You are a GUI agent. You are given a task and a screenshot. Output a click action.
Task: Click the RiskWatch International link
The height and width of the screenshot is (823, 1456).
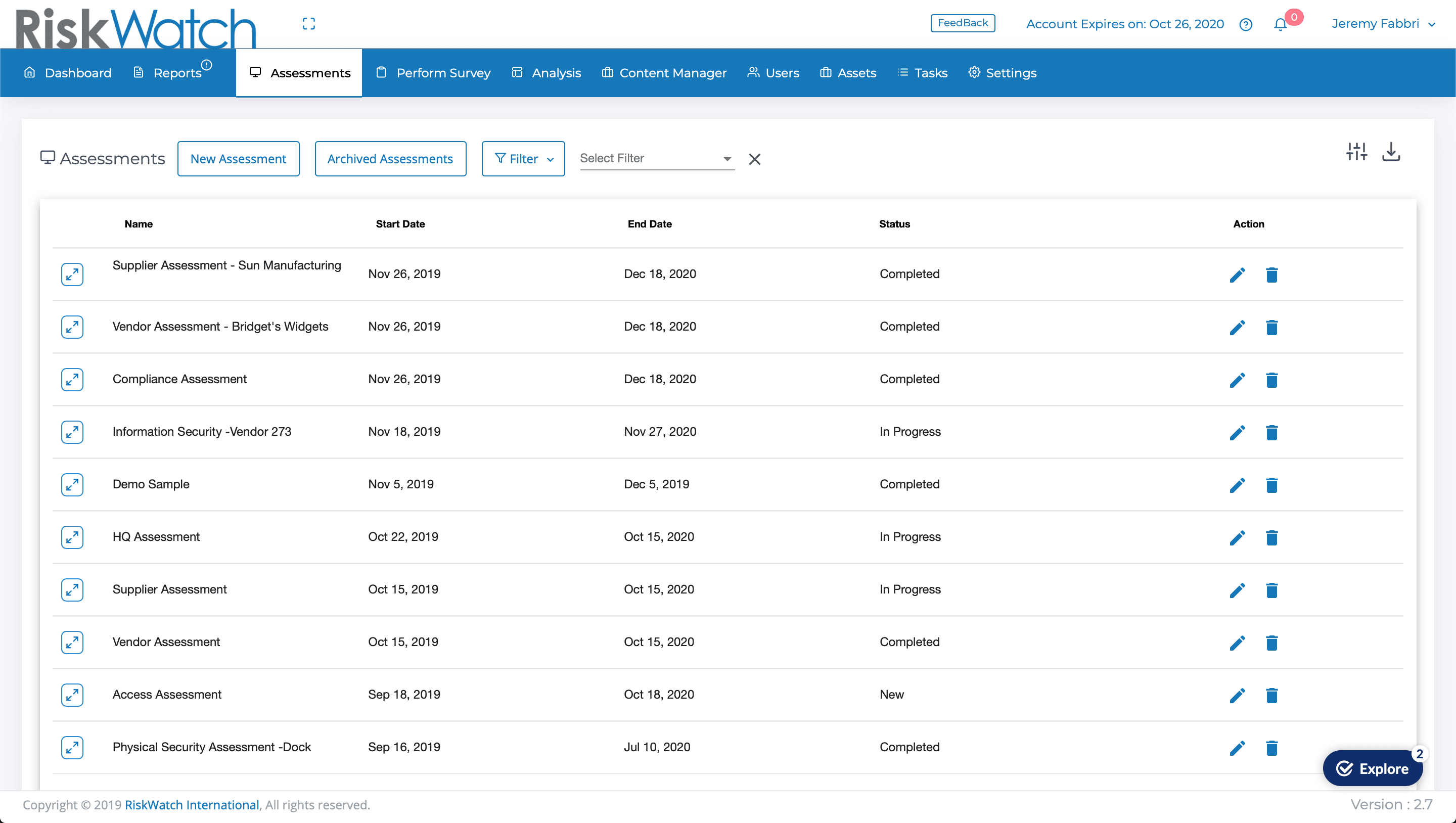pyautogui.click(x=191, y=804)
